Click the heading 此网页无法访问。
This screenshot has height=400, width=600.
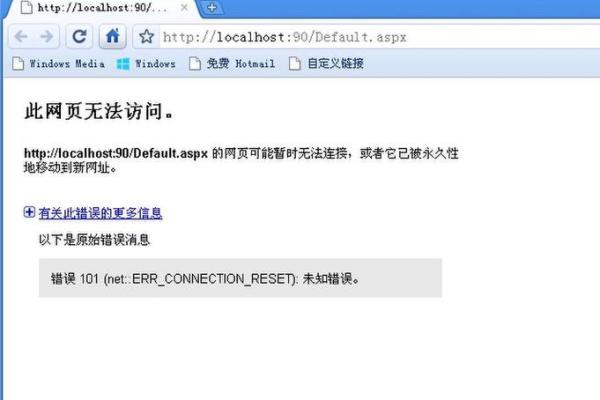pyautogui.click(x=99, y=111)
